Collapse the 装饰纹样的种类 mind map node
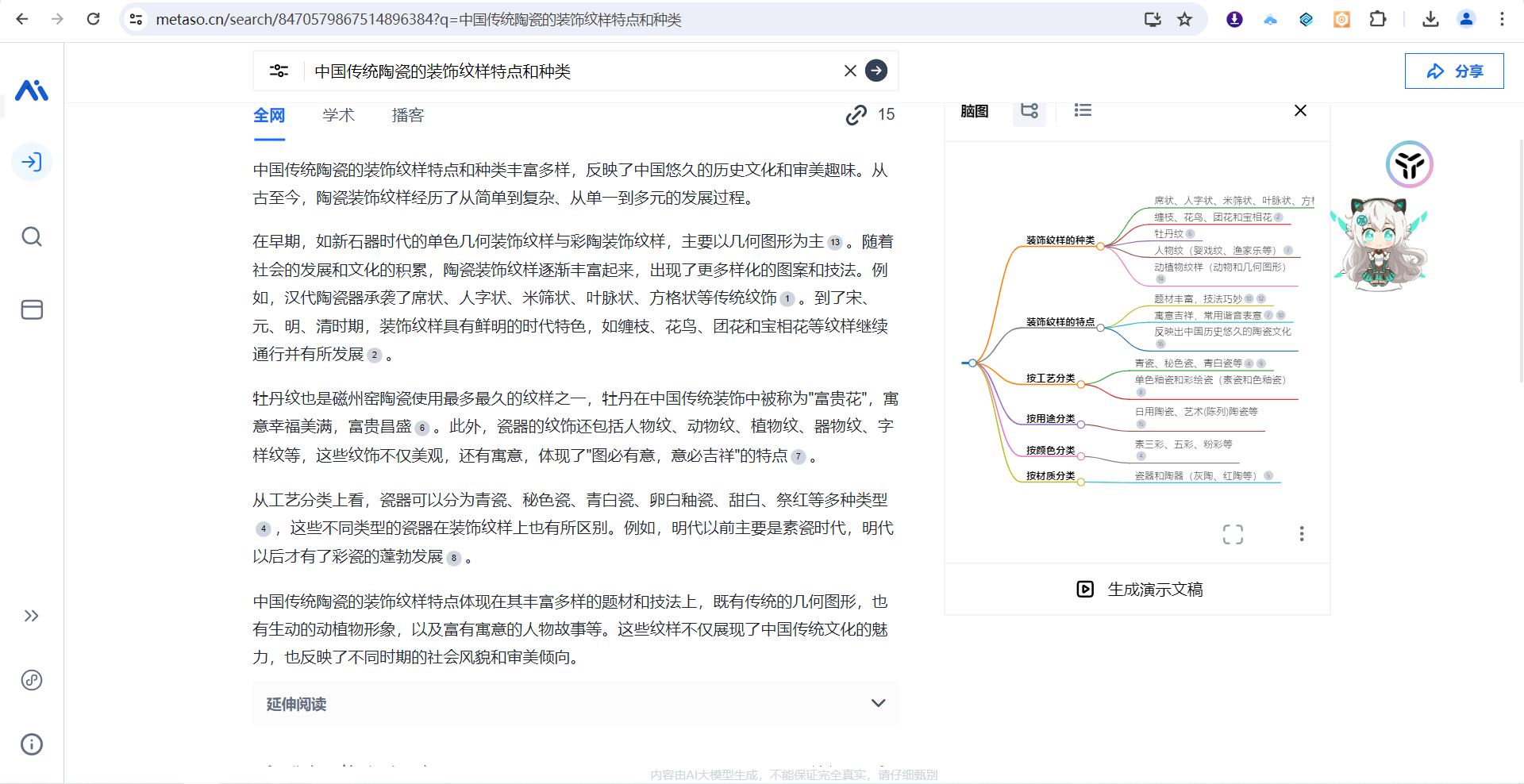The image size is (1524, 784). pyautogui.click(x=1100, y=246)
